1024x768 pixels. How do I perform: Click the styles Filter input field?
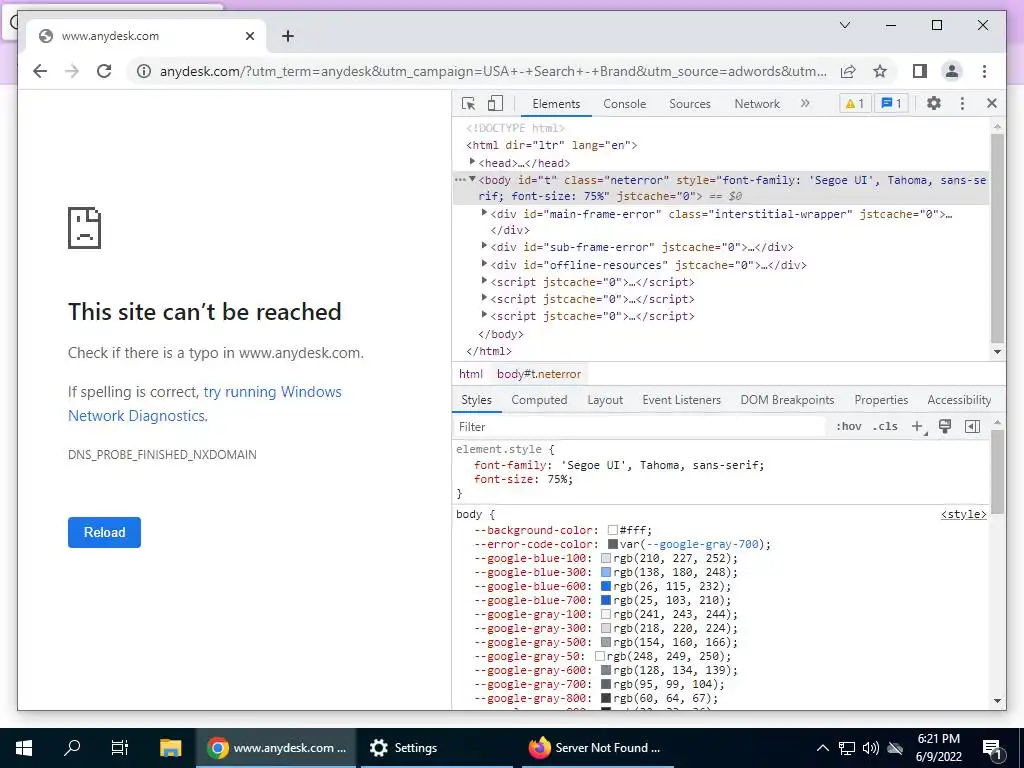(640, 426)
